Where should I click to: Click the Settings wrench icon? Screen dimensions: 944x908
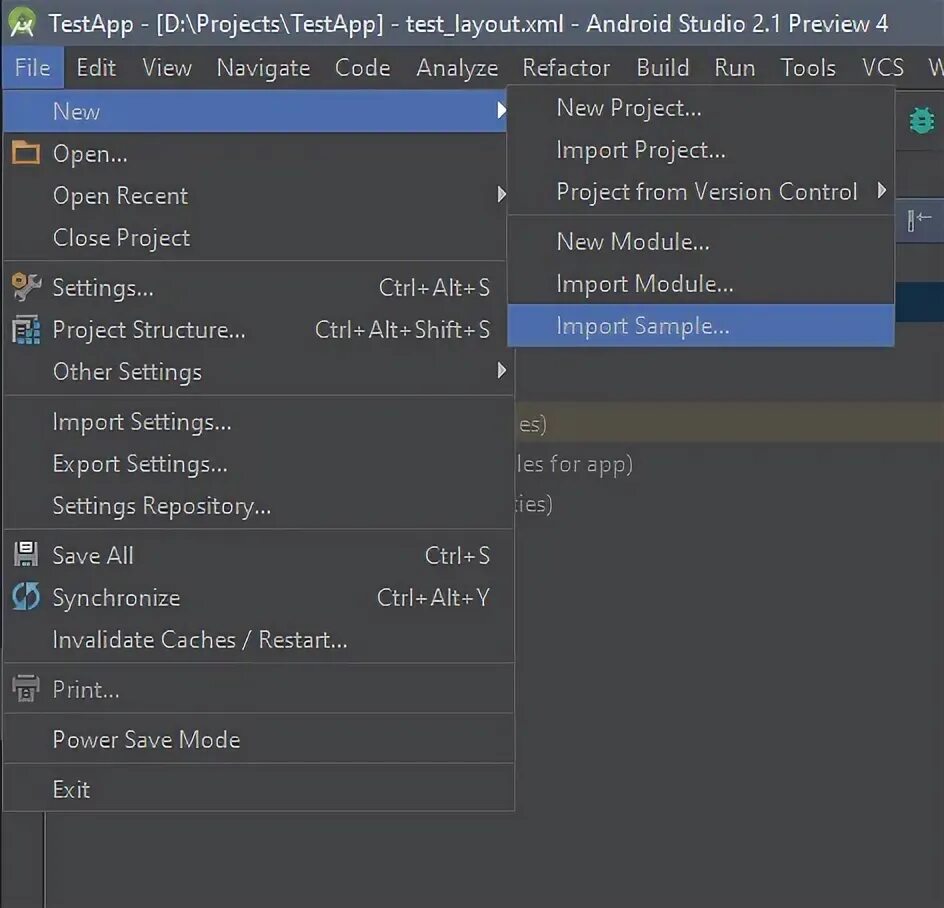point(25,287)
